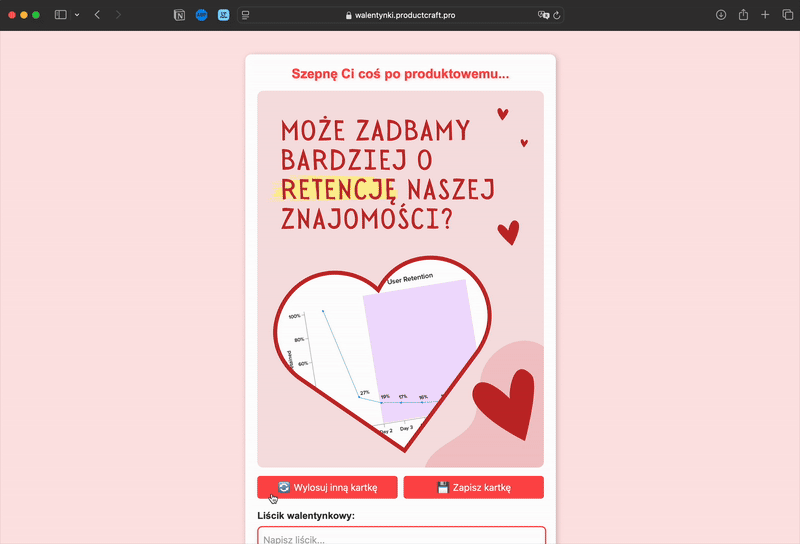
Task: Open a new tab with the plus icon
Action: coord(765,15)
